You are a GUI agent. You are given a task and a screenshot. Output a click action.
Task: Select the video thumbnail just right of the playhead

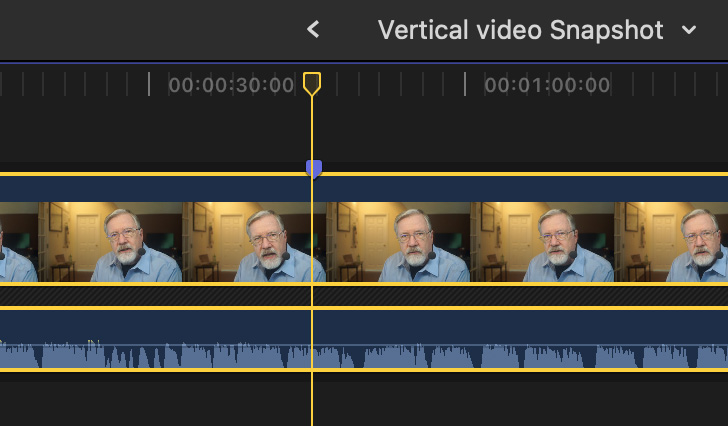click(x=398, y=242)
